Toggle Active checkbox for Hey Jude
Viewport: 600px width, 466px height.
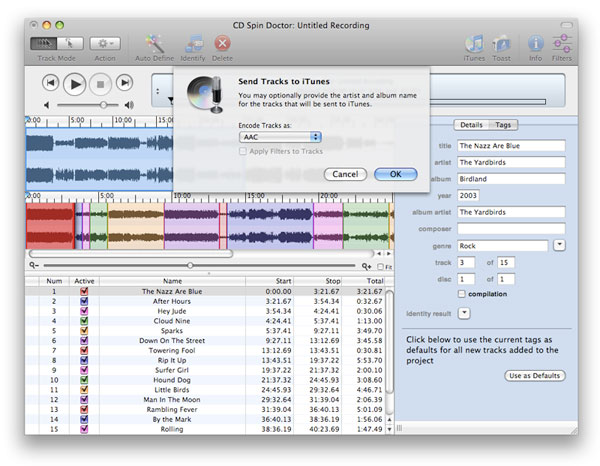[x=84, y=311]
